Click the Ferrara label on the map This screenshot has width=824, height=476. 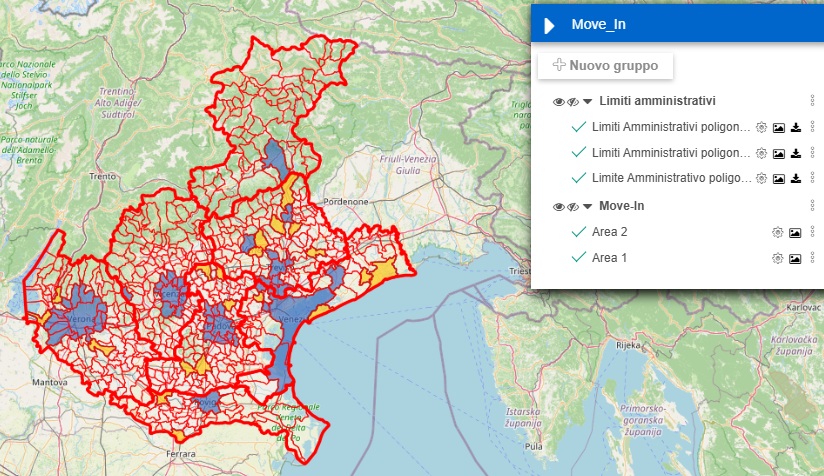tap(181, 453)
